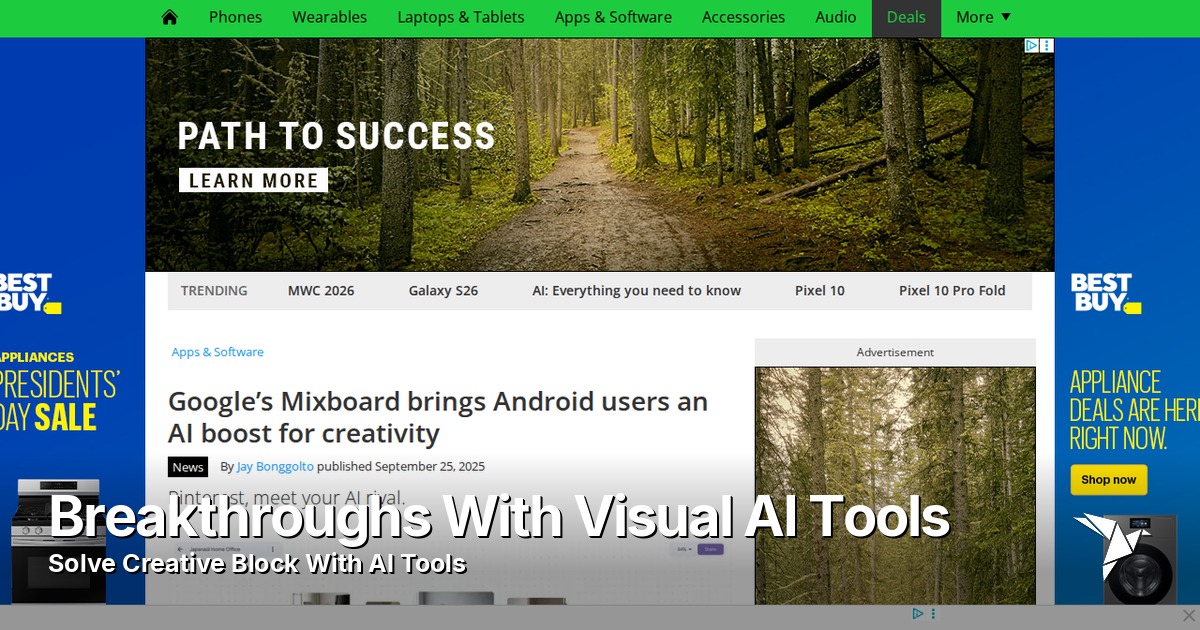Click the forest sidebar advertisement image
The height and width of the screenshot is (630, 1200).
coord(895,485)
